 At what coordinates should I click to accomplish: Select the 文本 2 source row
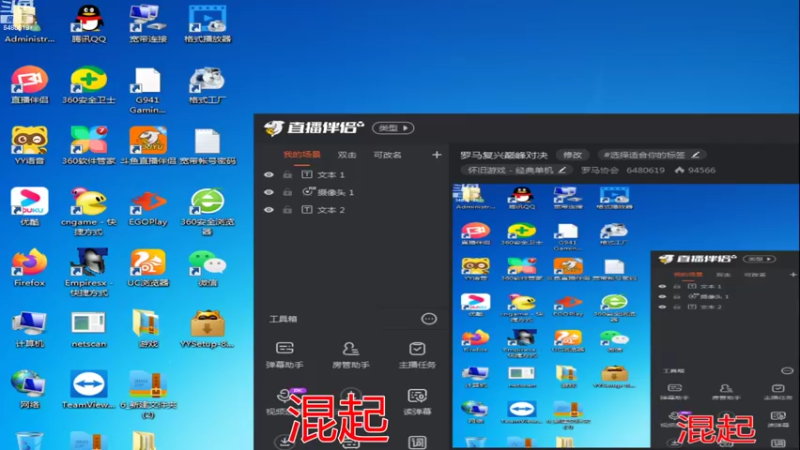point(352,210)
